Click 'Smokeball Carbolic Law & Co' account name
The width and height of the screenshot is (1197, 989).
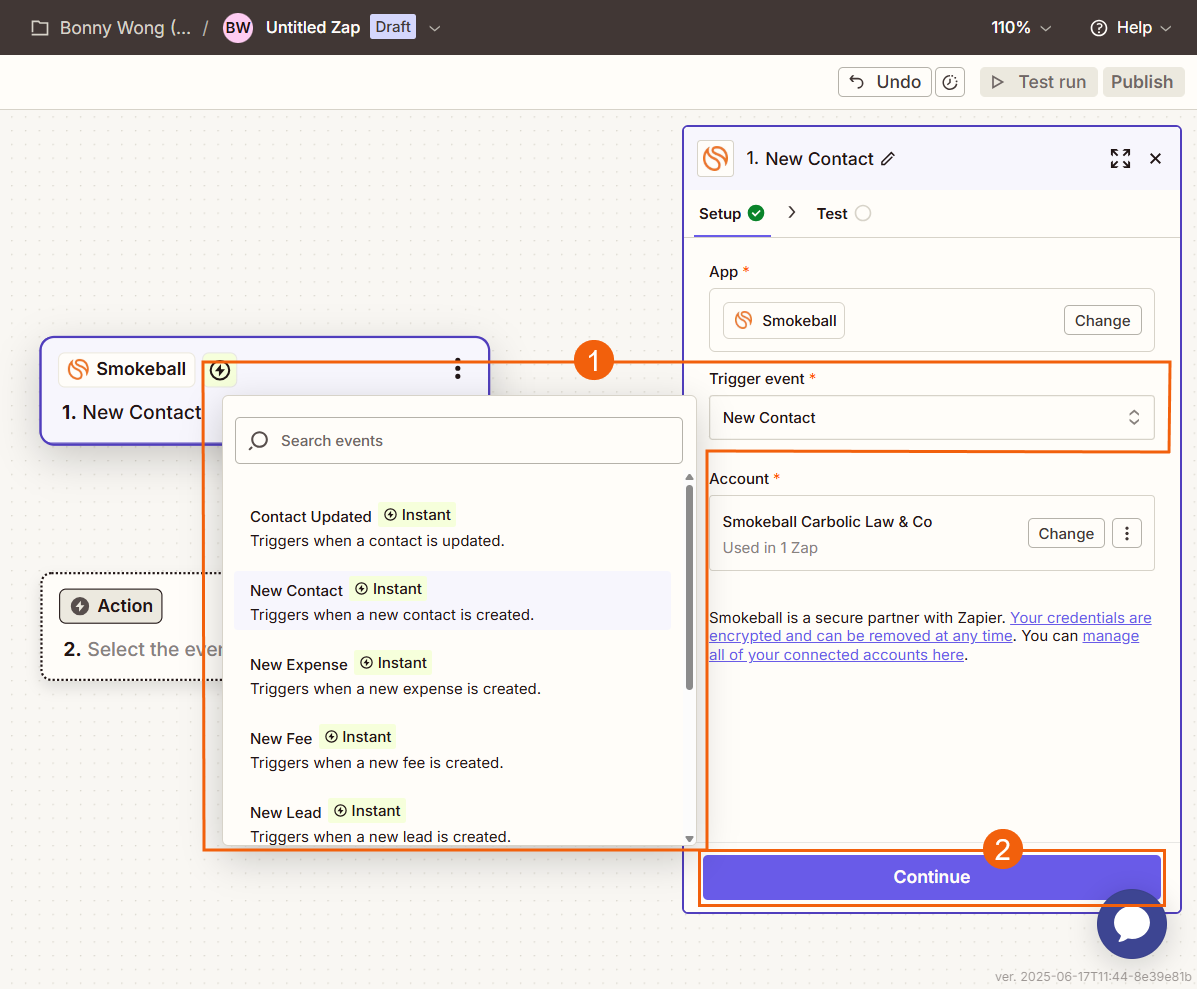click(827, 522)
